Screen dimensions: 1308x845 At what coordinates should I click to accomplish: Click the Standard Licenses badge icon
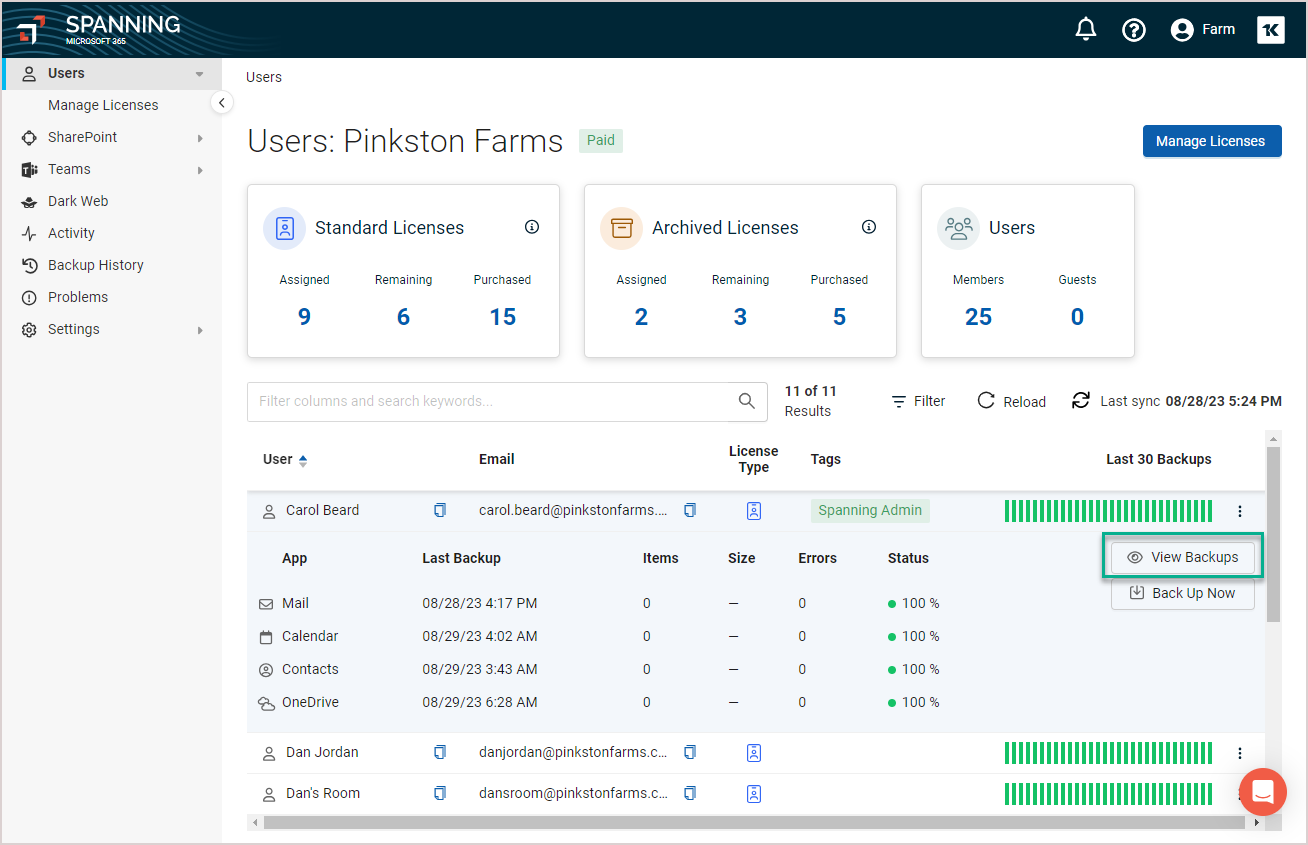coord(285,228)
